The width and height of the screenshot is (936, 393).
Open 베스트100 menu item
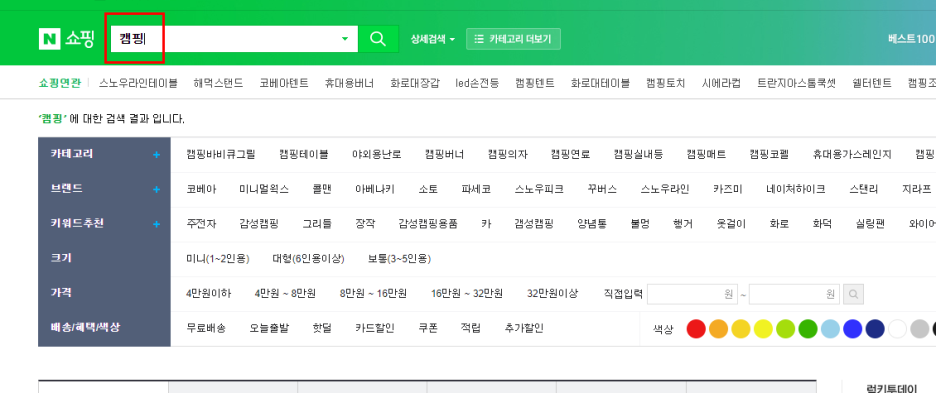pos(912,39)
